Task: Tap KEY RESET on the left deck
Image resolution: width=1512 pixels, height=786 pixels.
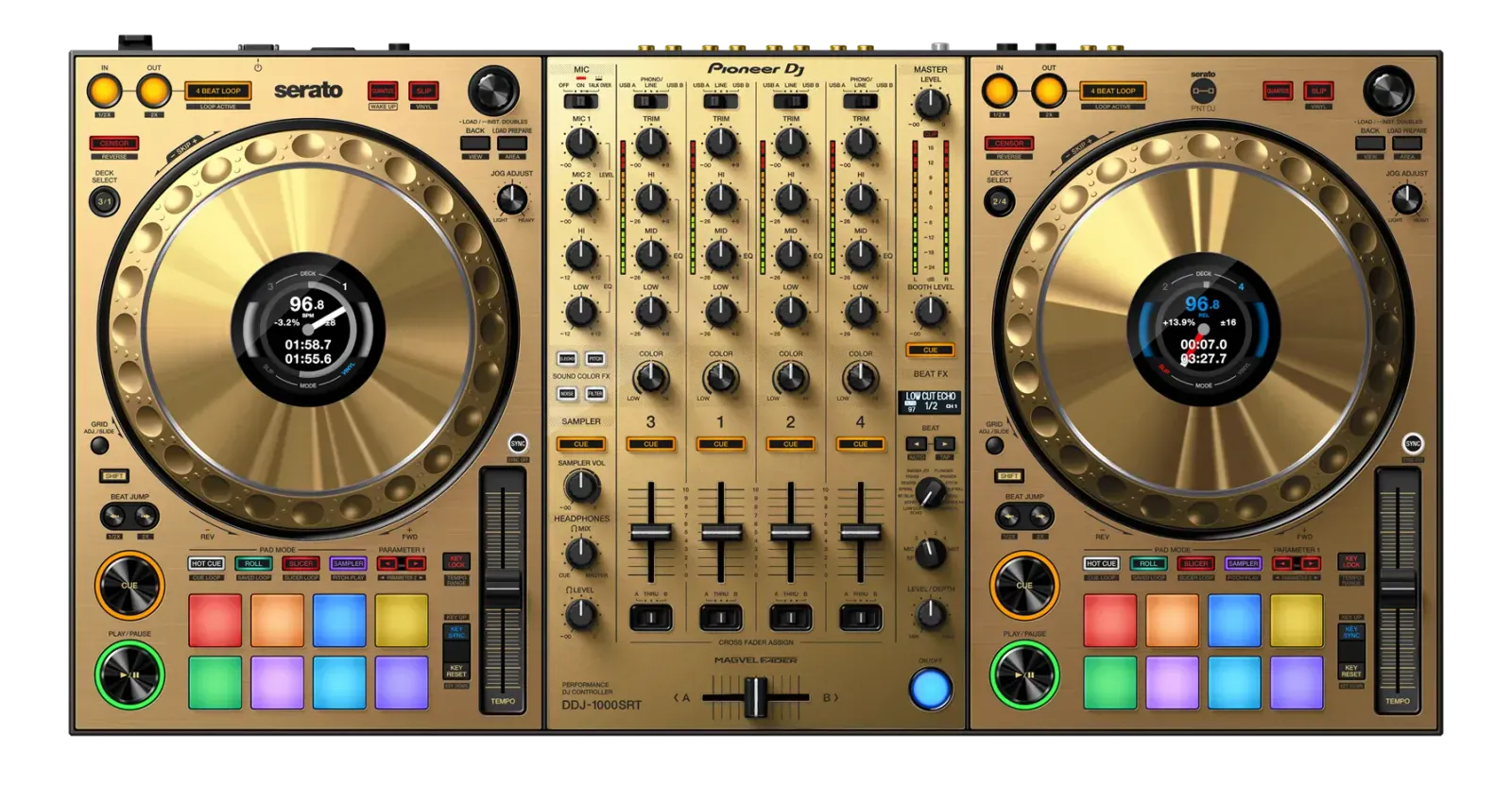Action: click(x=456, y=671)
